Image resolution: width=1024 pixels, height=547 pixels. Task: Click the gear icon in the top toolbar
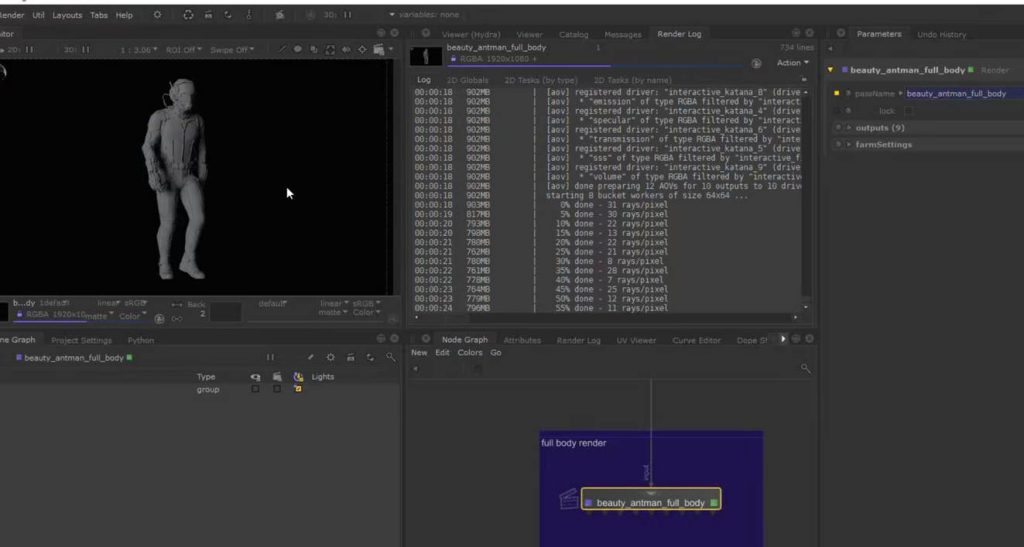click(x=157, y=15)
